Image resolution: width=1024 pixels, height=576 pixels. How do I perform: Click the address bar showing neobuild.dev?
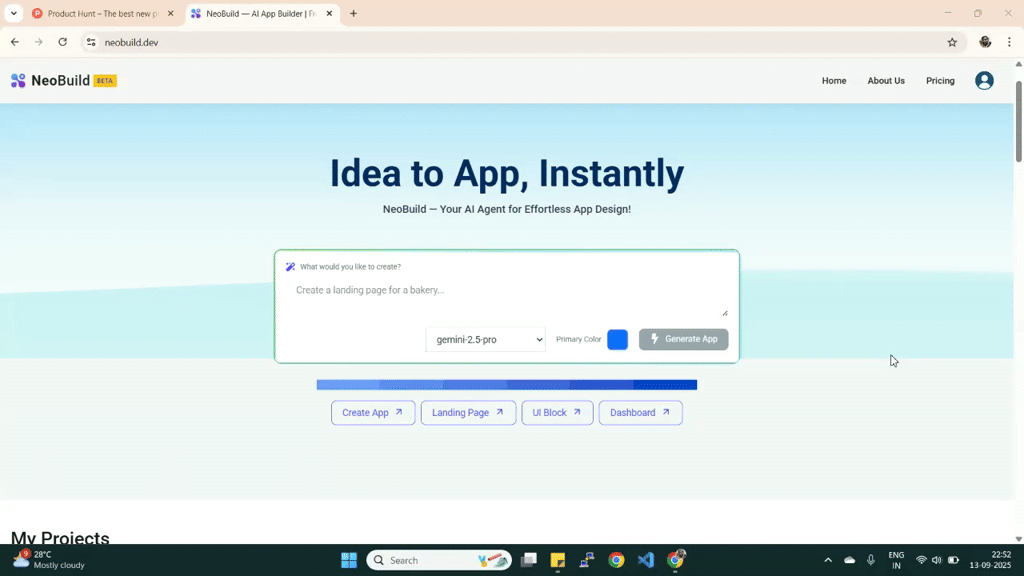tap(522, 42)
